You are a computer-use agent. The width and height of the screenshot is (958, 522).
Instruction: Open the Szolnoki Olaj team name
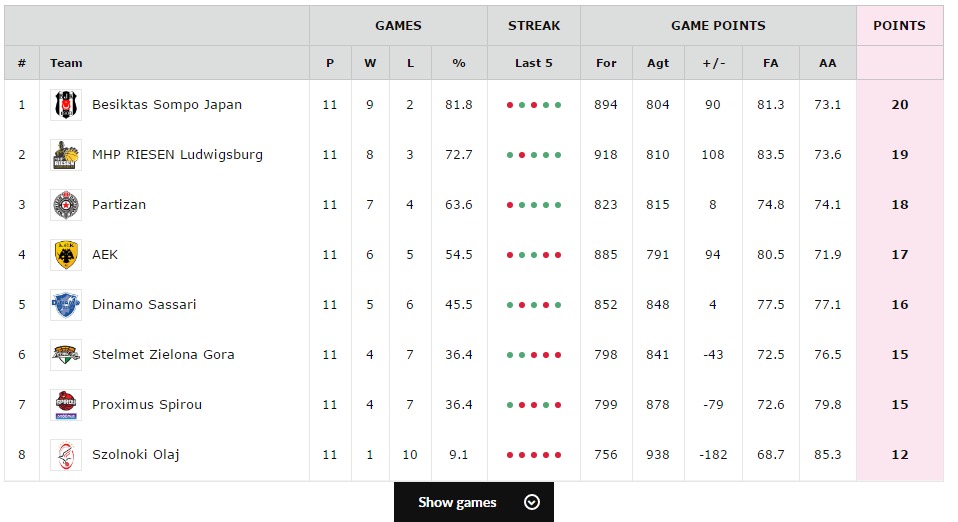135,455
